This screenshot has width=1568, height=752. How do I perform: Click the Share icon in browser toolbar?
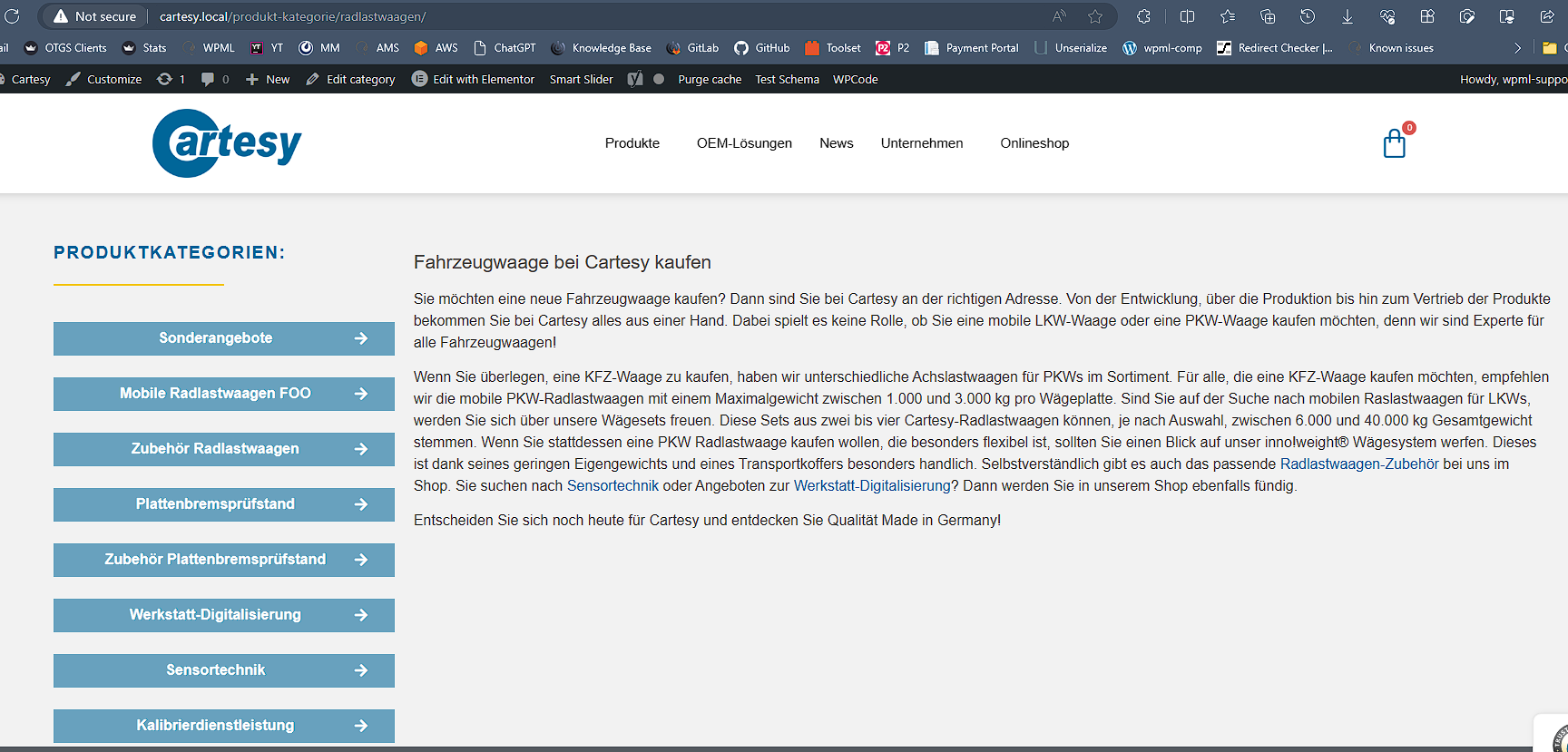(1547, 16)
